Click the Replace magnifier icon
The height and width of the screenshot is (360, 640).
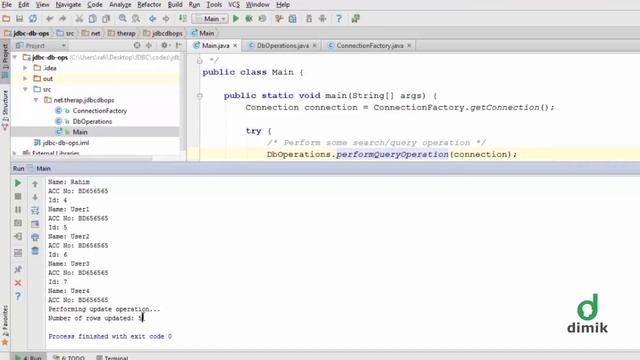click(136, 19)
